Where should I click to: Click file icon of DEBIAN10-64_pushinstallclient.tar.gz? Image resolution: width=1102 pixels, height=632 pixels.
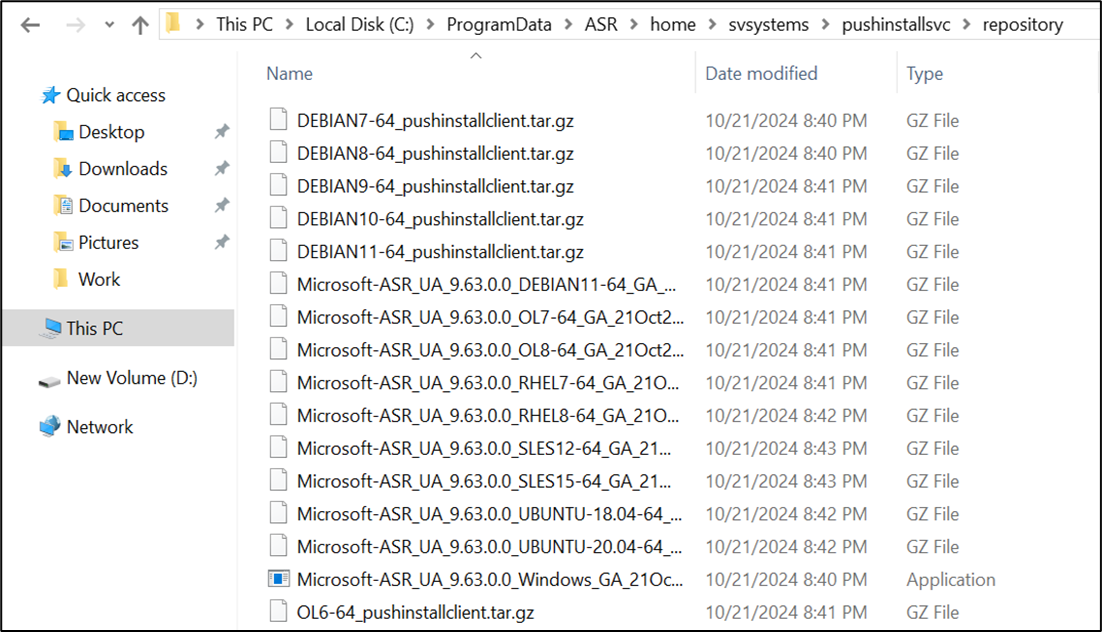pyautogui.click(x=278, y=218)
